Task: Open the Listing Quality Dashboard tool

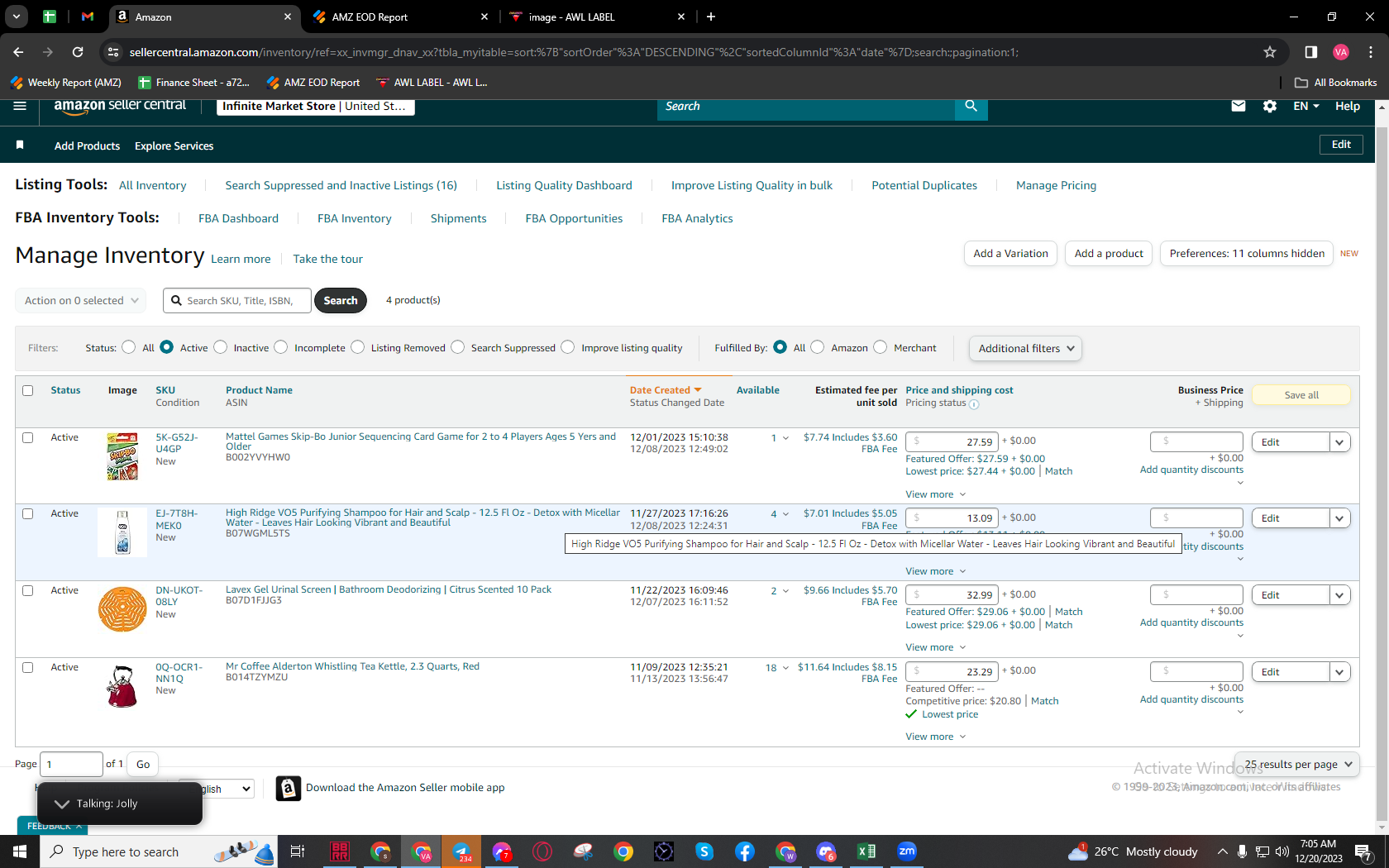Action: tap(564, 185)
